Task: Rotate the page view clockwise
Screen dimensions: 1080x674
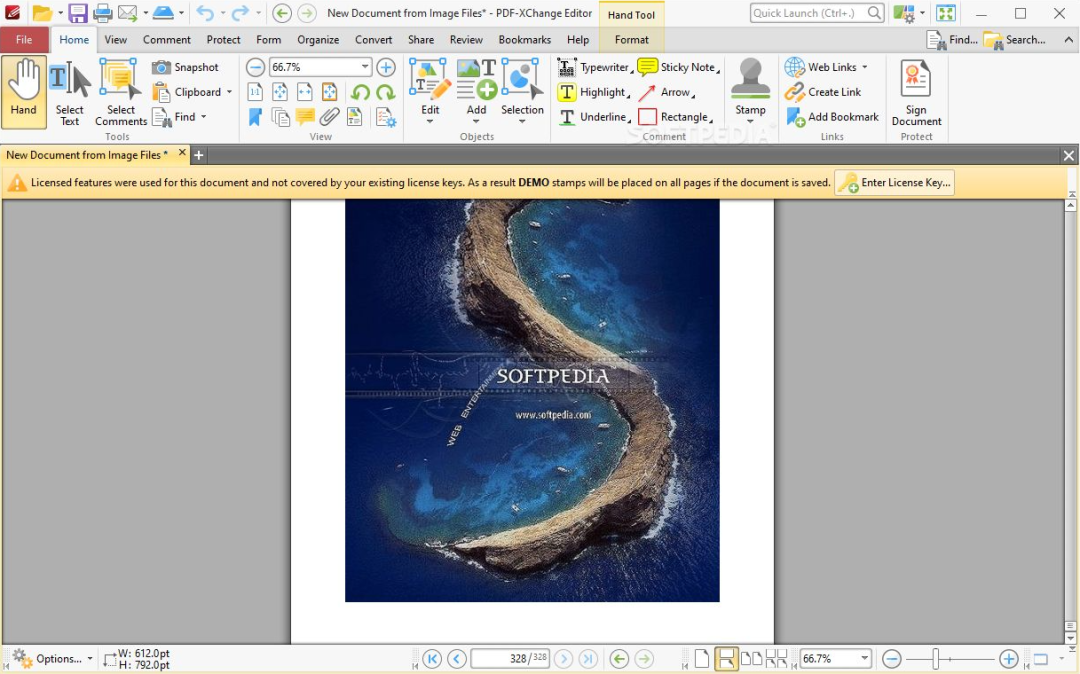Action: point(385,92)
